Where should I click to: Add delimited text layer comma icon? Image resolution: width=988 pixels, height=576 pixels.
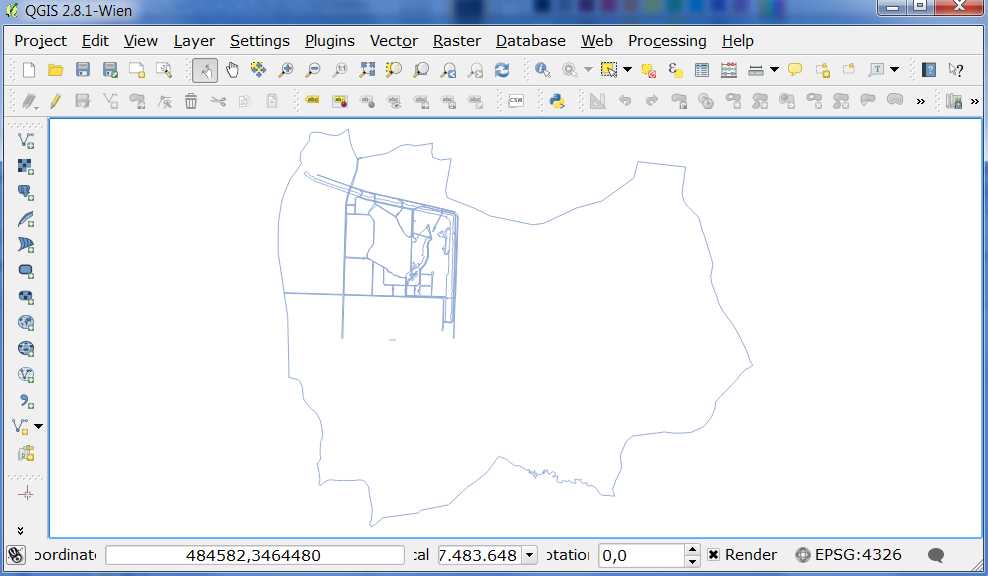(x=26, y=401)
